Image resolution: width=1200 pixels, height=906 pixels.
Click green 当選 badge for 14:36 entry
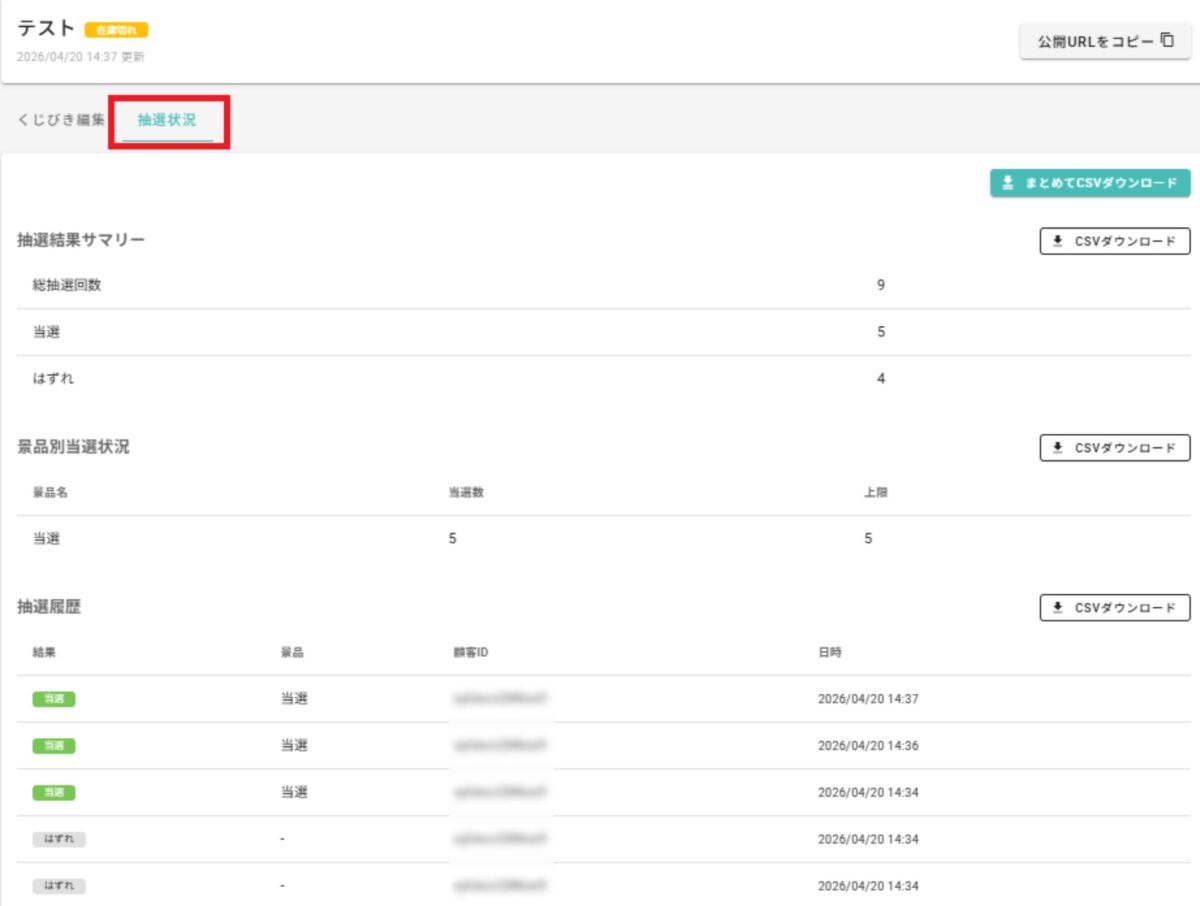(54, 746)
